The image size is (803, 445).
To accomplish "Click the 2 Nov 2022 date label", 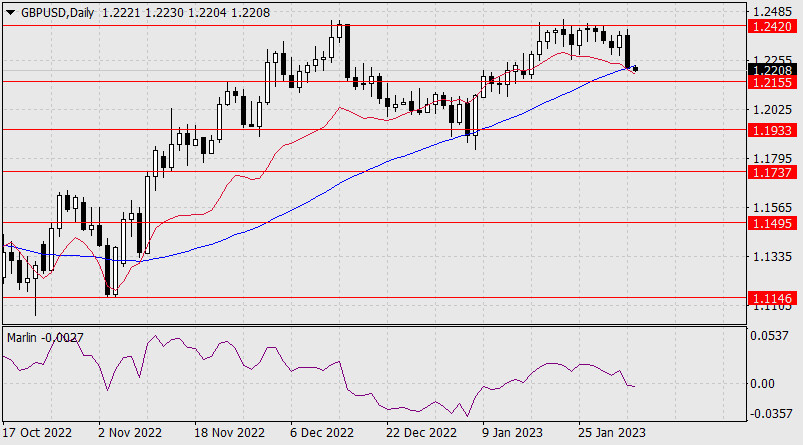I will 130,433.
